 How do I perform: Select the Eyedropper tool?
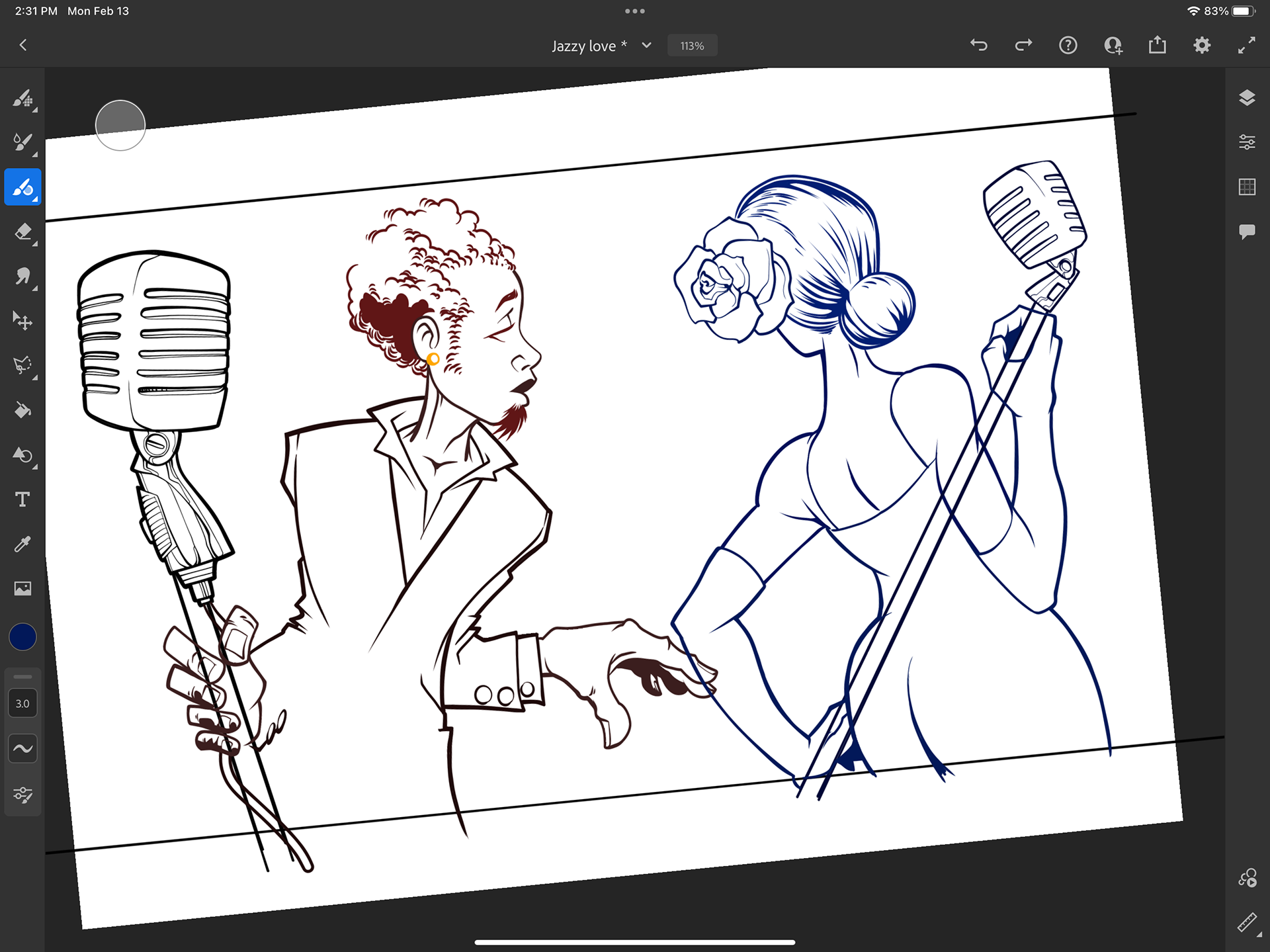point(22,544)
